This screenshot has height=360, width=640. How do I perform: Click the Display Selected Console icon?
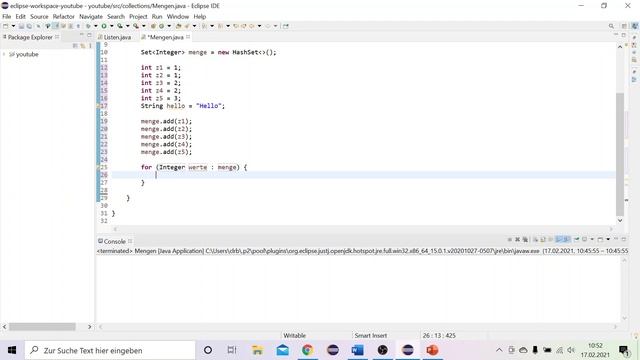coord(584,240)
